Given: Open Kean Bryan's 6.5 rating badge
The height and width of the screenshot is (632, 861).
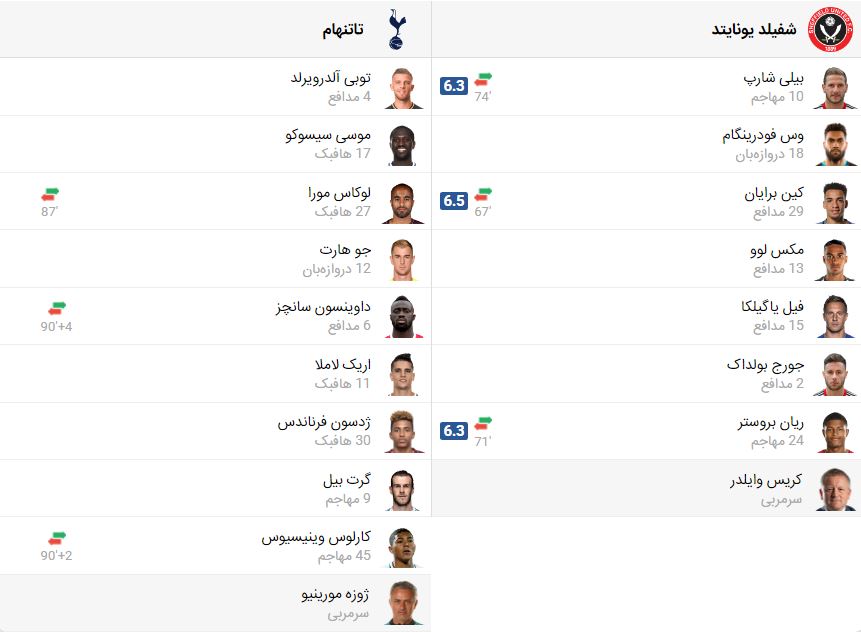Looking at the screenshot, I should (x=453, y=200).
